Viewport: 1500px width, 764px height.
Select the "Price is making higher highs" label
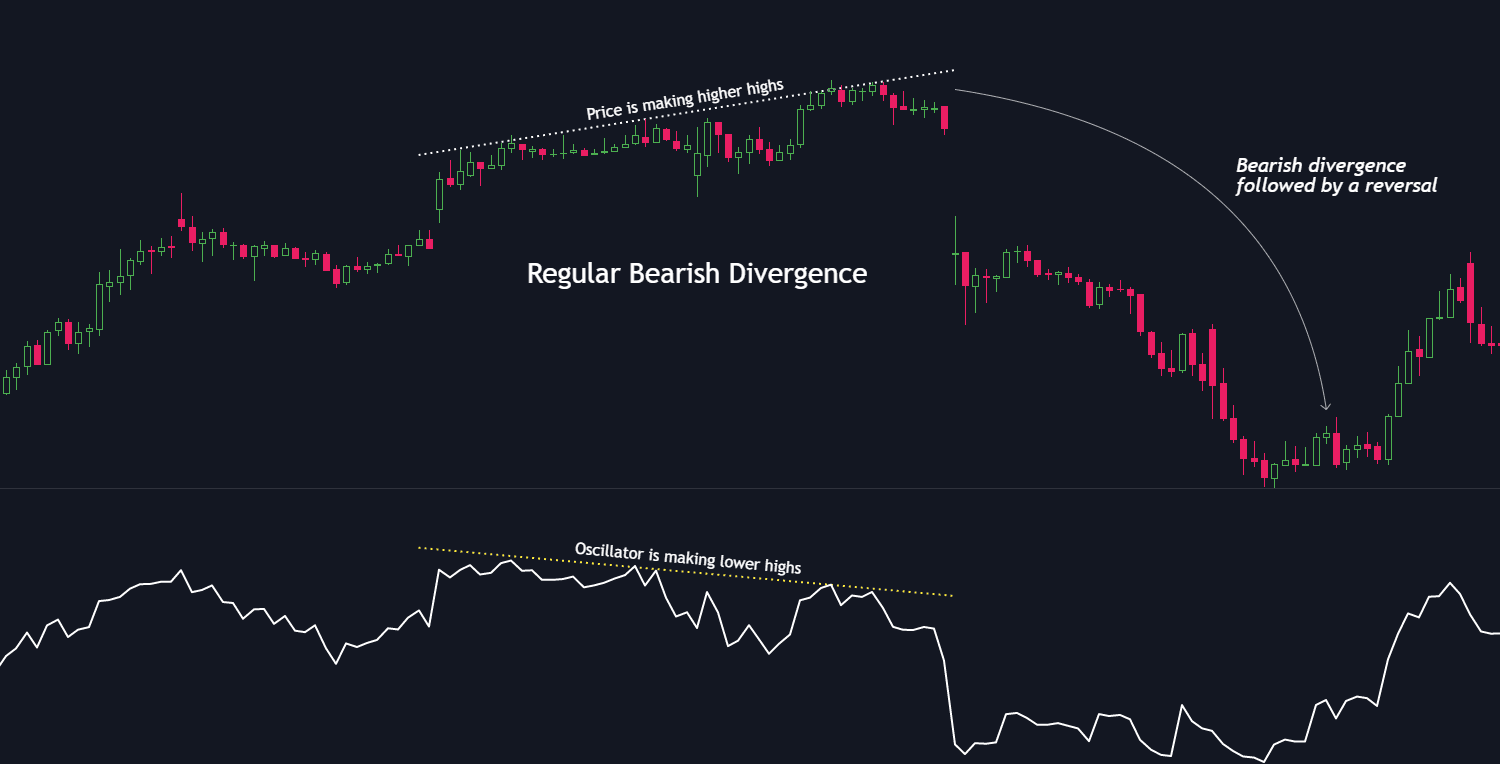pos(685,101)
